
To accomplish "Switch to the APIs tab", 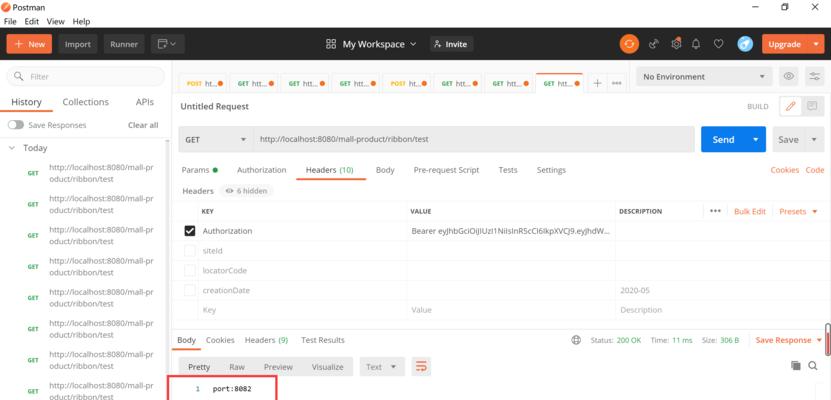I will point(145,102).
